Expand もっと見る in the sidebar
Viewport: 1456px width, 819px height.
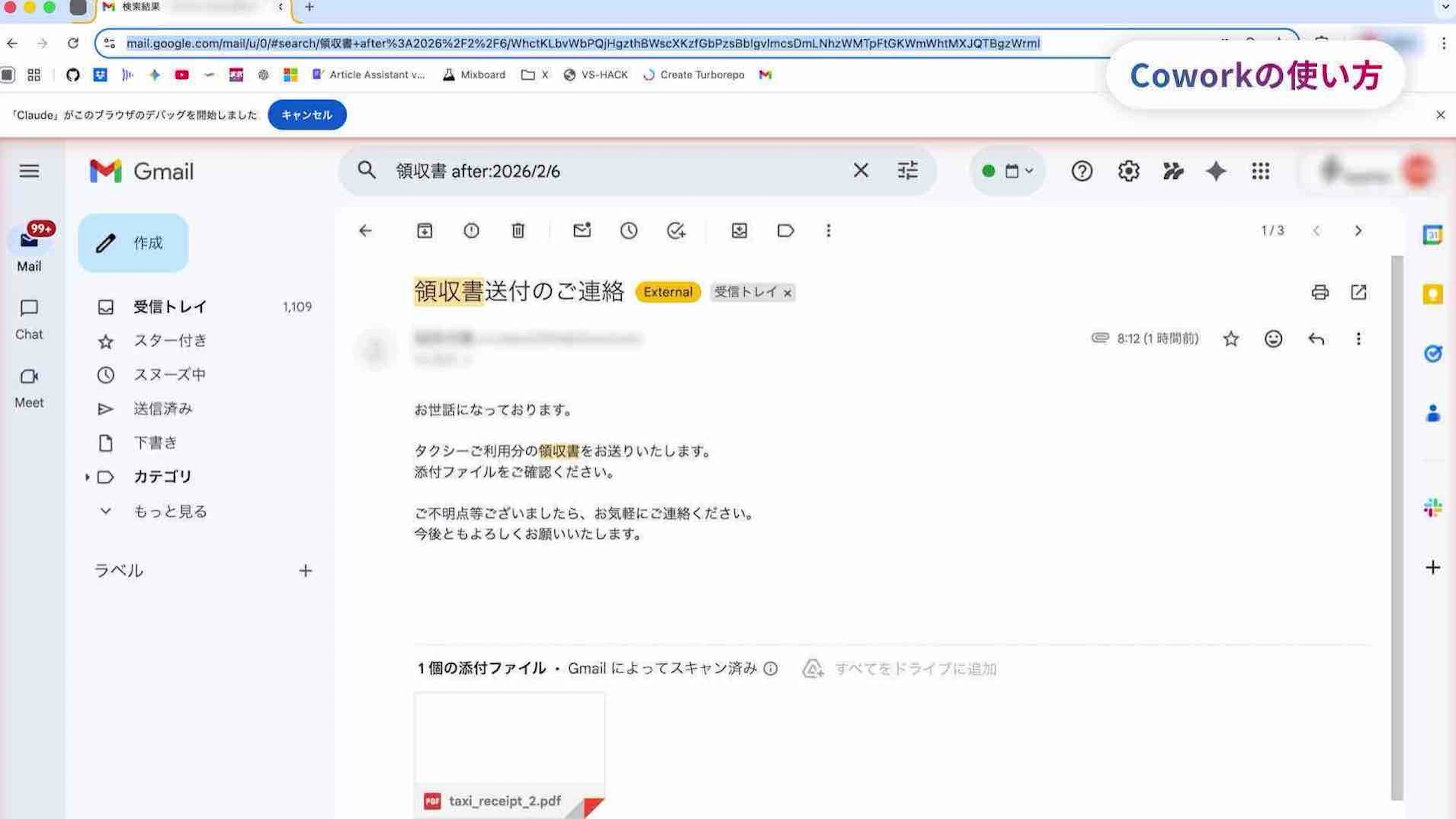169,511
